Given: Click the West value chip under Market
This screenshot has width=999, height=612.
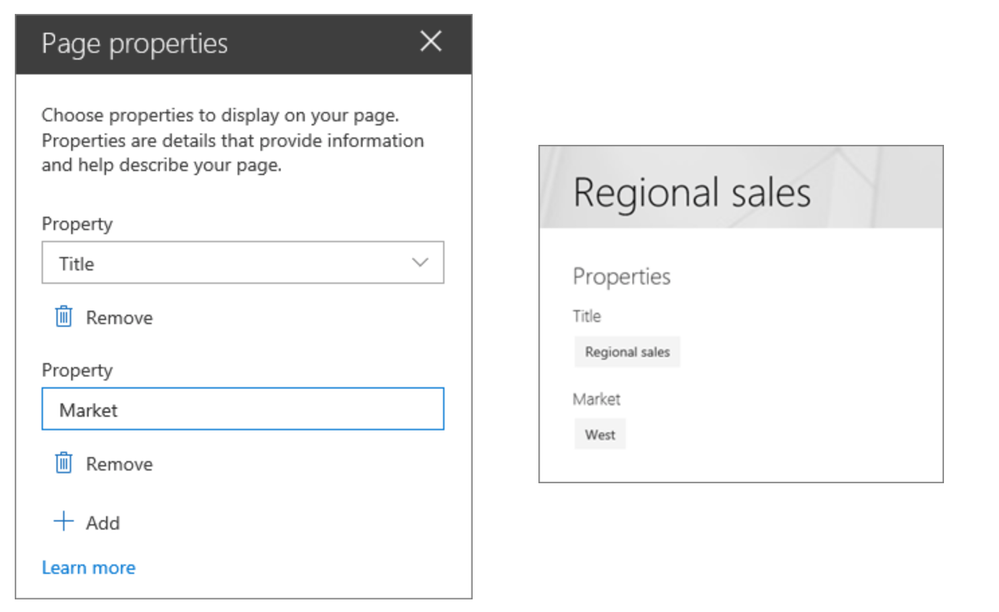Looking at the screenshot, I should 600,435.
